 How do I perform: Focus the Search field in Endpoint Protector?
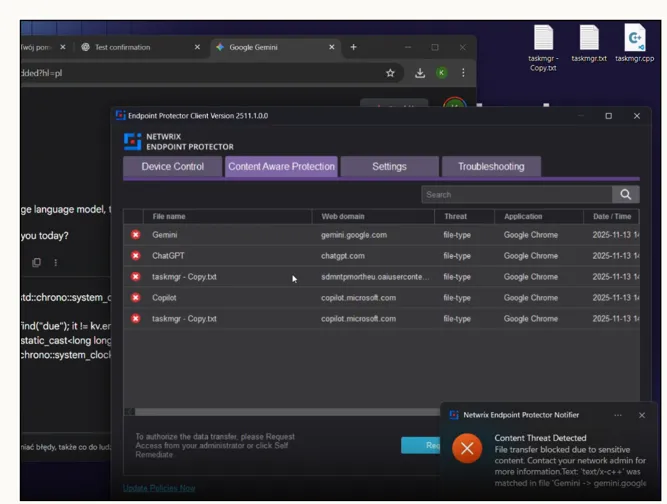[x=517, y=194]
